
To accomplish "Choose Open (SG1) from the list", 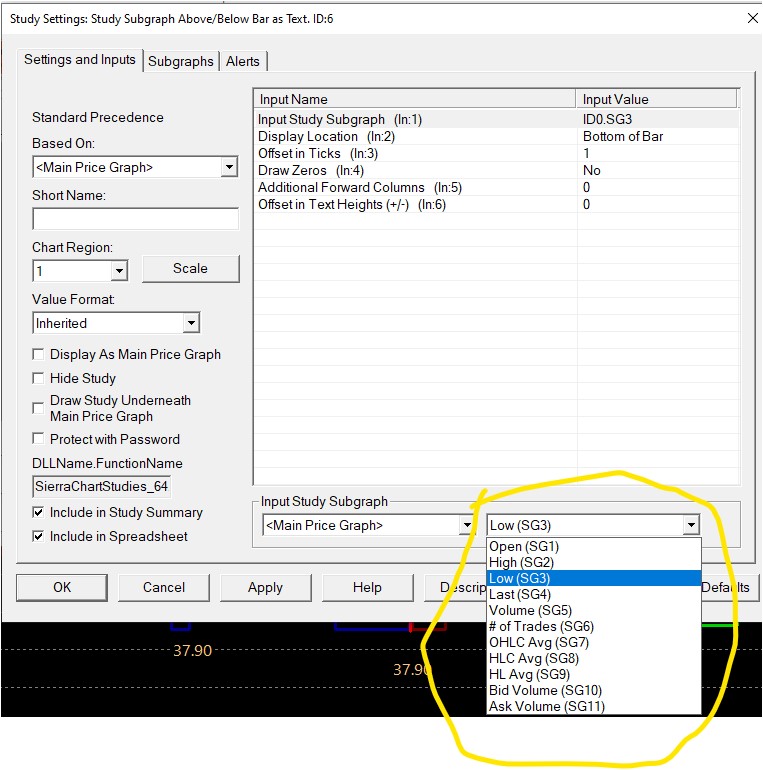I will point(594,547).
